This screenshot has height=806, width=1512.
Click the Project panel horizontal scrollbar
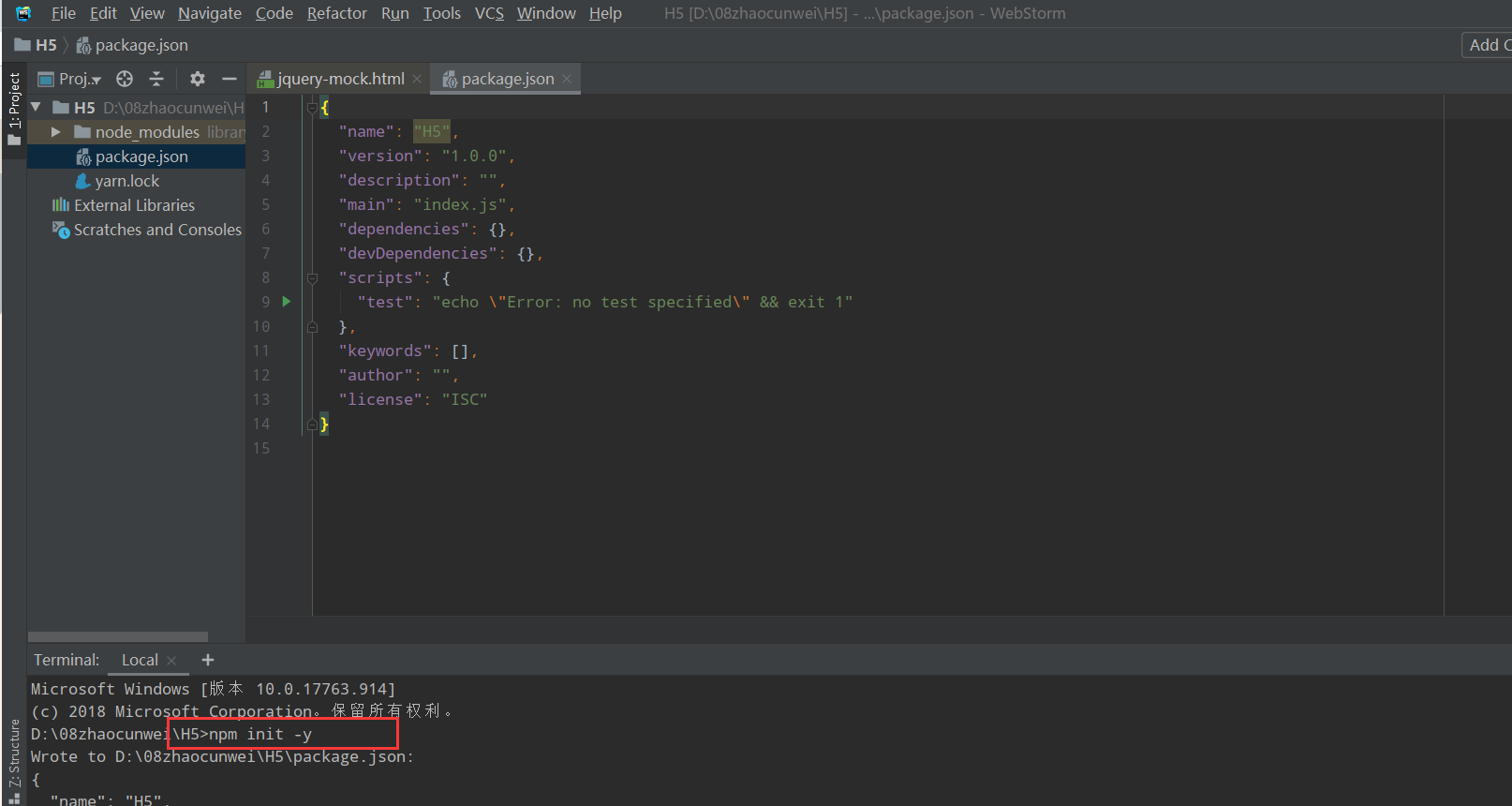pyautogui.click(x=118, y=636)
